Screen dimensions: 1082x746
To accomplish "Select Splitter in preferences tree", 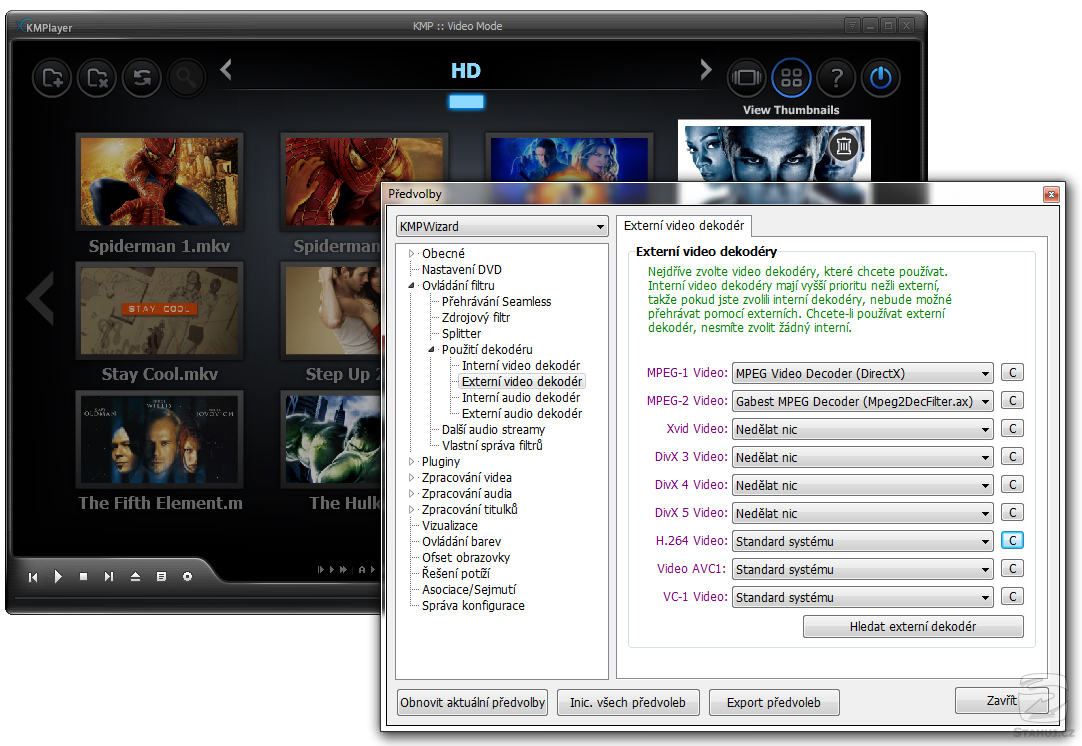I will click(462, 333).
